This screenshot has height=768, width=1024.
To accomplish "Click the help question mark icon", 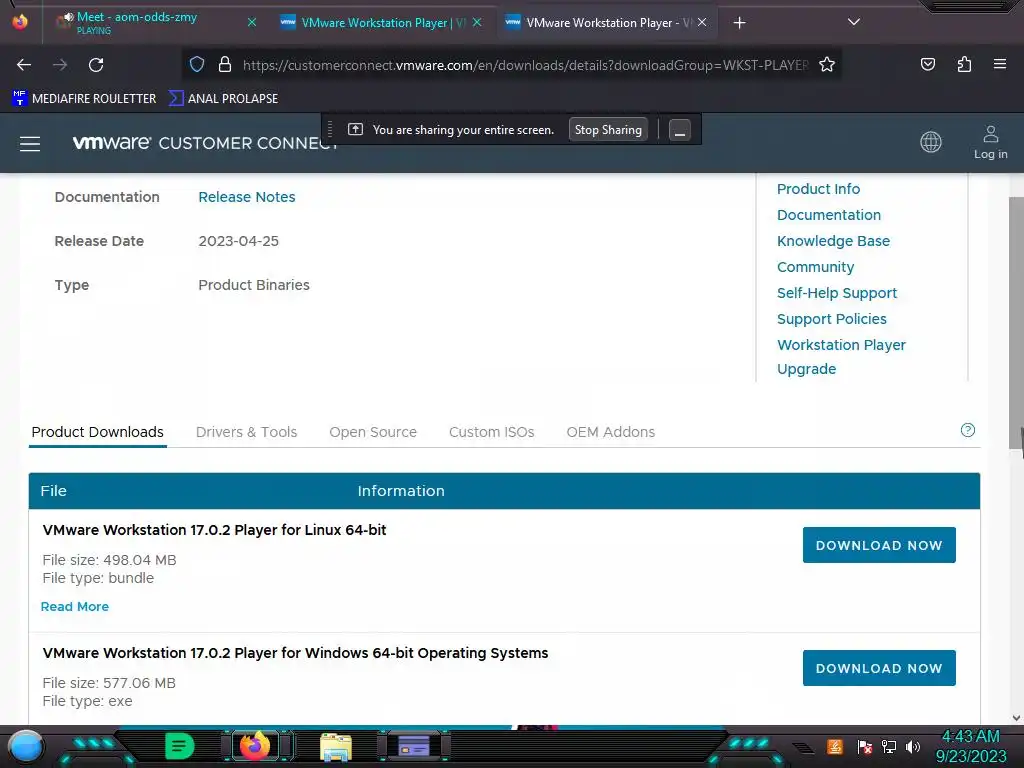I will [968, 430].
